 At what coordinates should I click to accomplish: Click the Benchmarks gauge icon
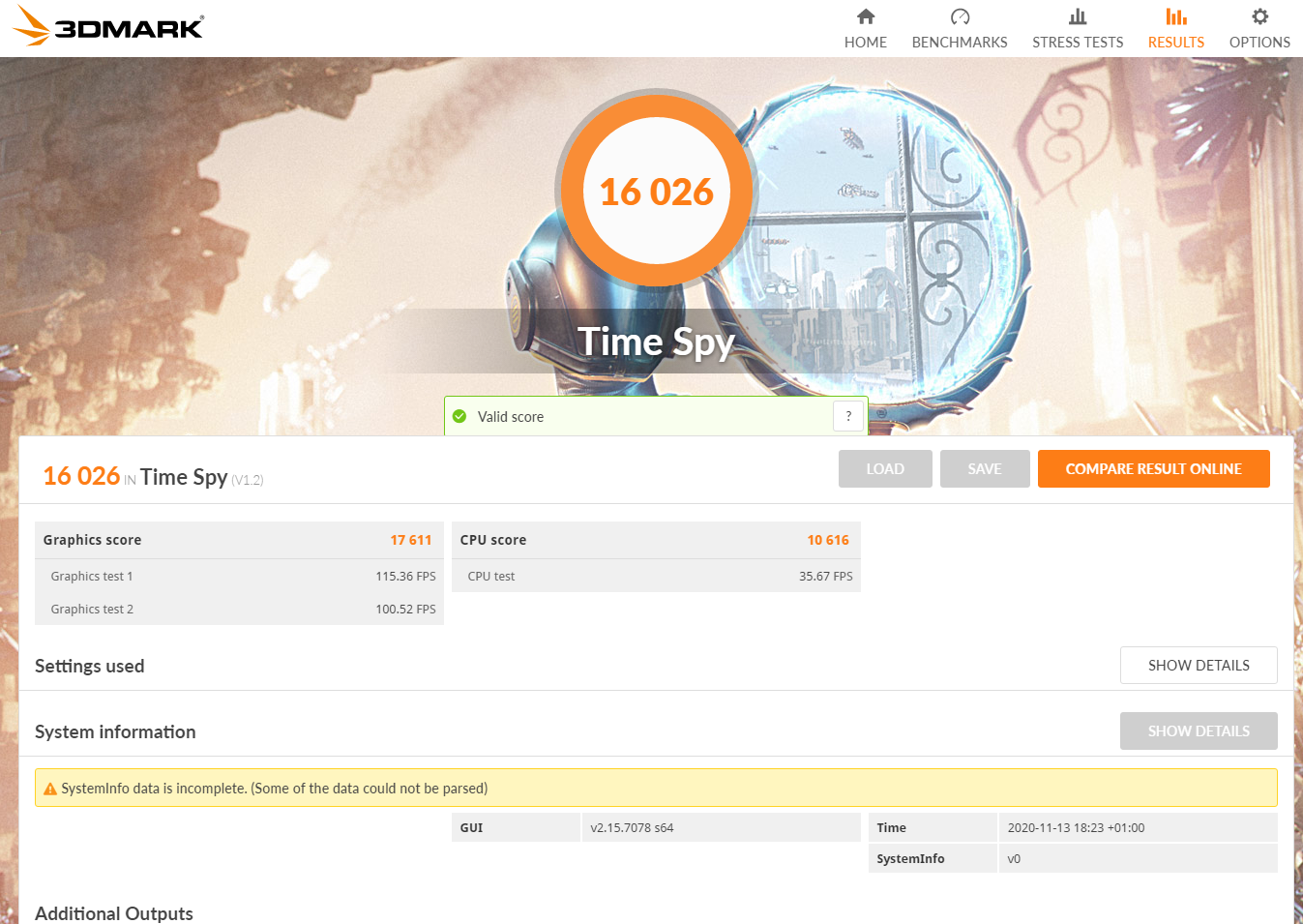pos(960,16)
